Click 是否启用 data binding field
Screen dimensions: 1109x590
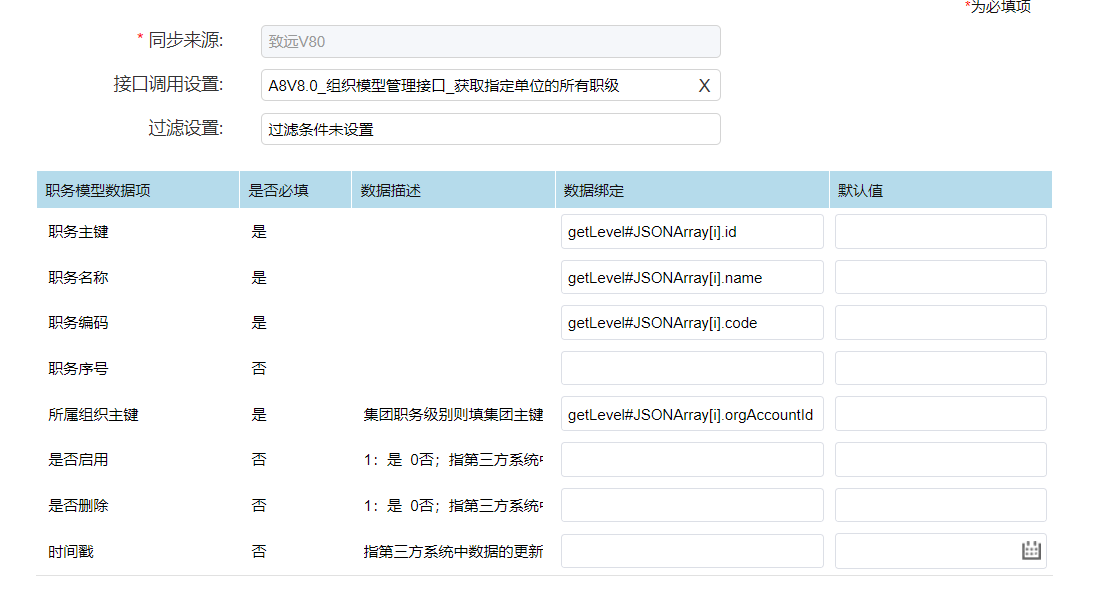[692, 460]
